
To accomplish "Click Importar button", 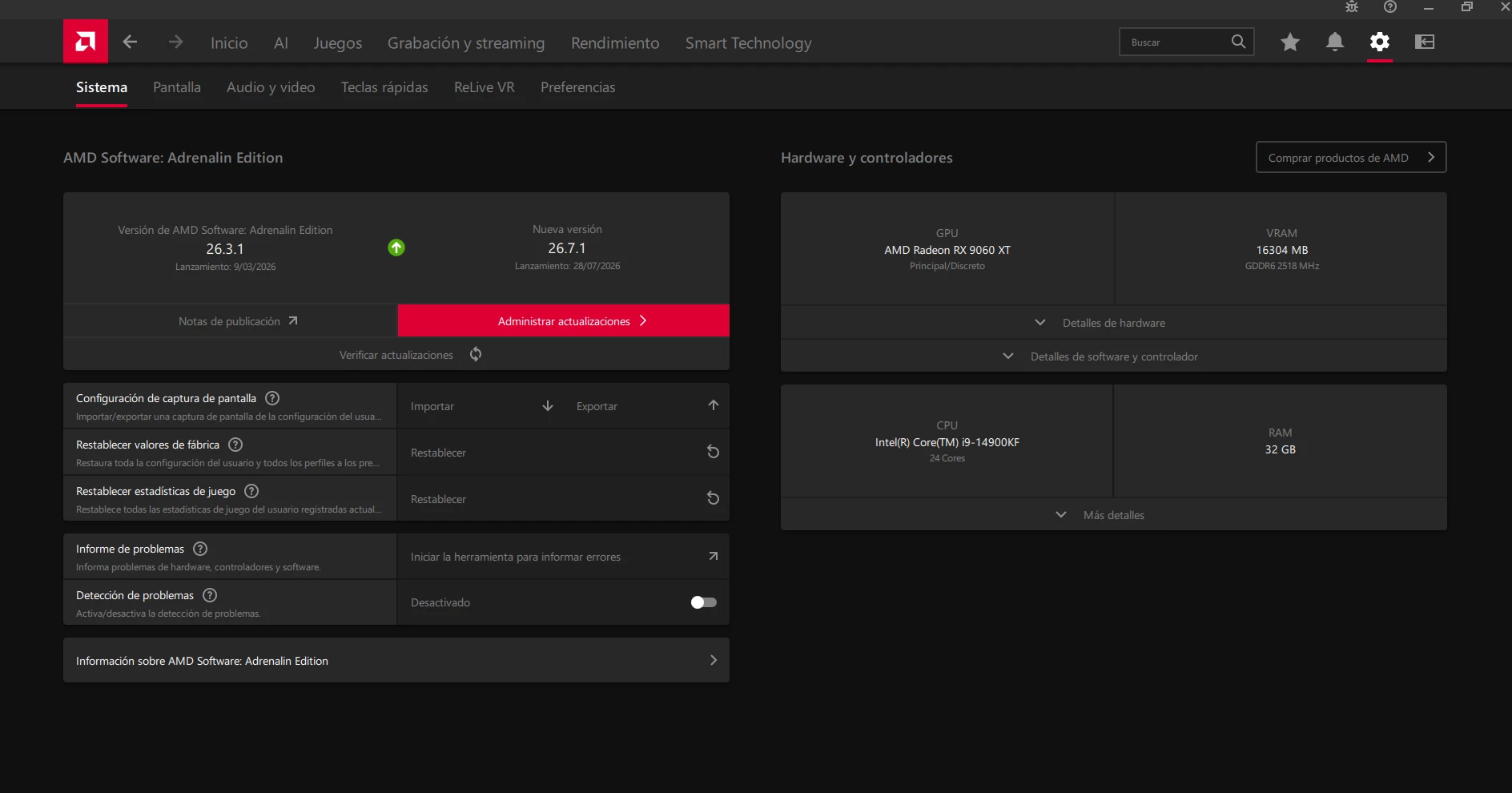I will [x=482, y=406].
